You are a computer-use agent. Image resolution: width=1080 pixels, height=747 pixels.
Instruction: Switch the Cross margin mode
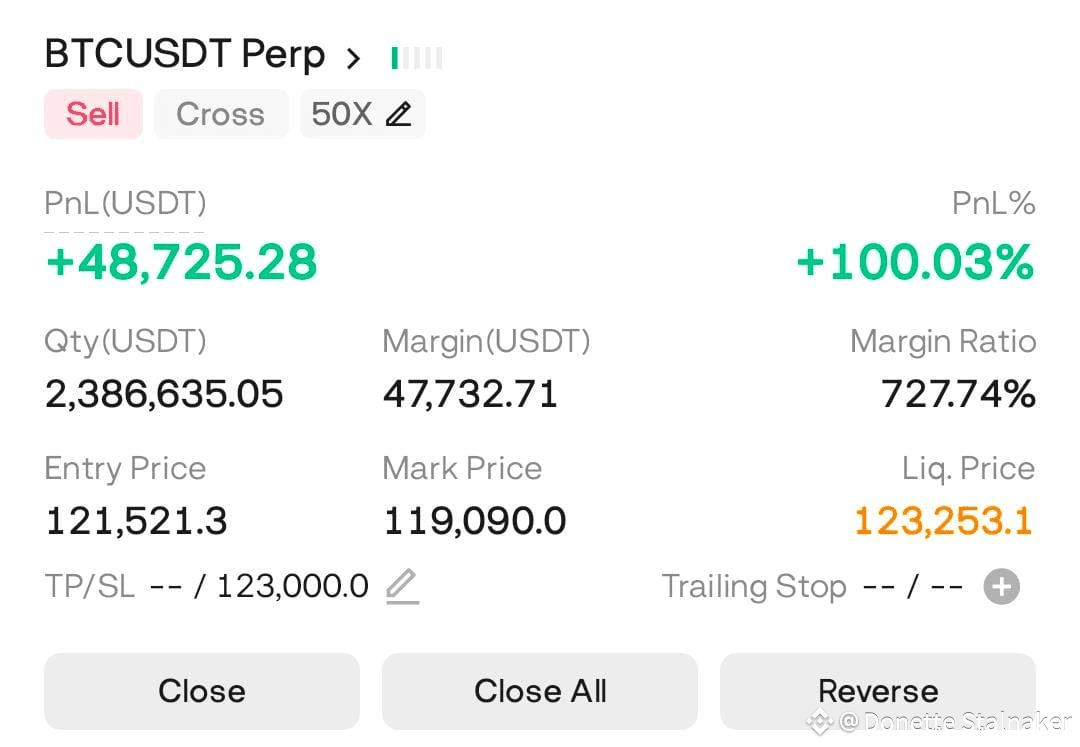tap(220, 114)
